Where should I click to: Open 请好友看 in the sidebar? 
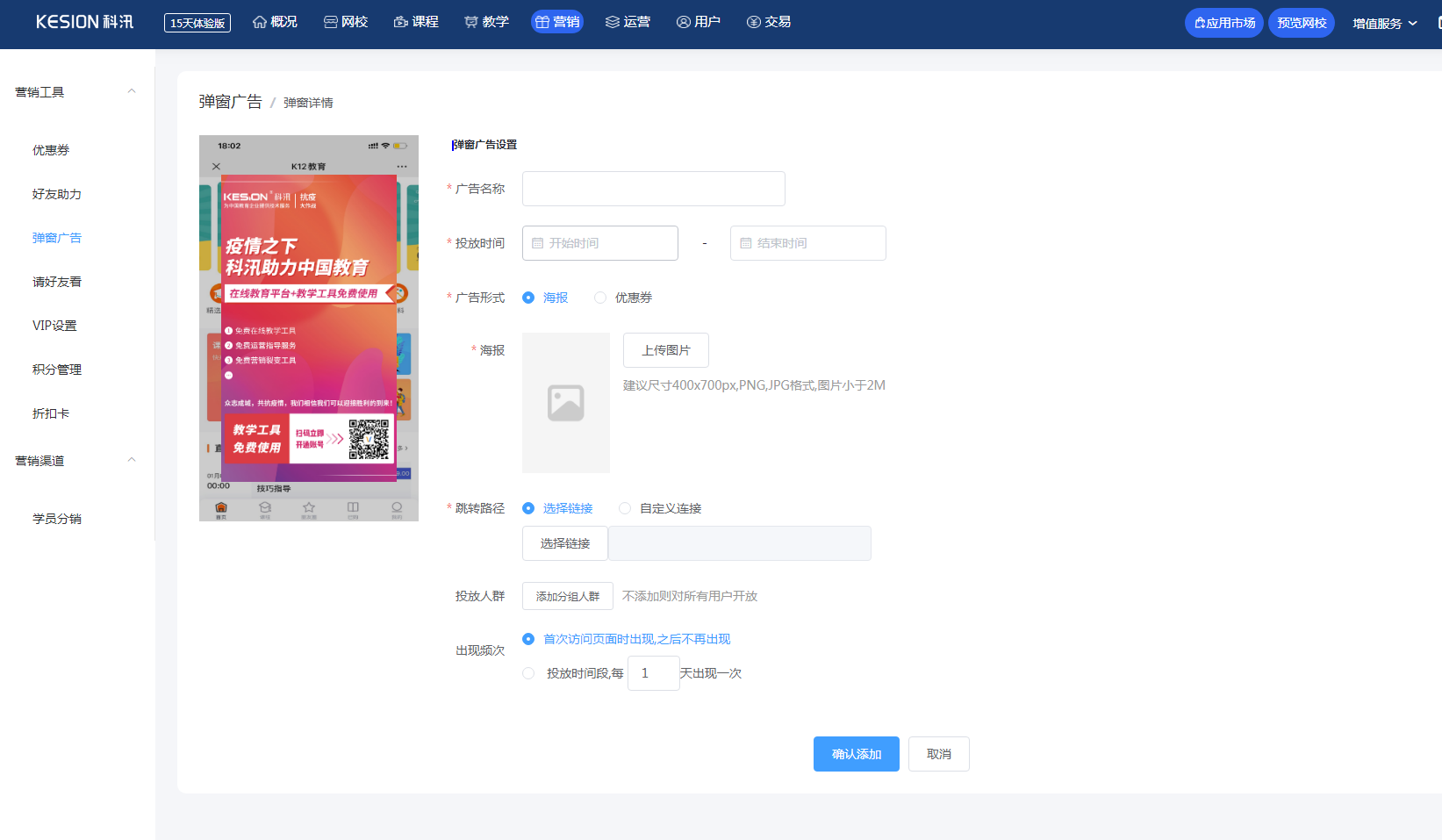[x=57, y=282]
